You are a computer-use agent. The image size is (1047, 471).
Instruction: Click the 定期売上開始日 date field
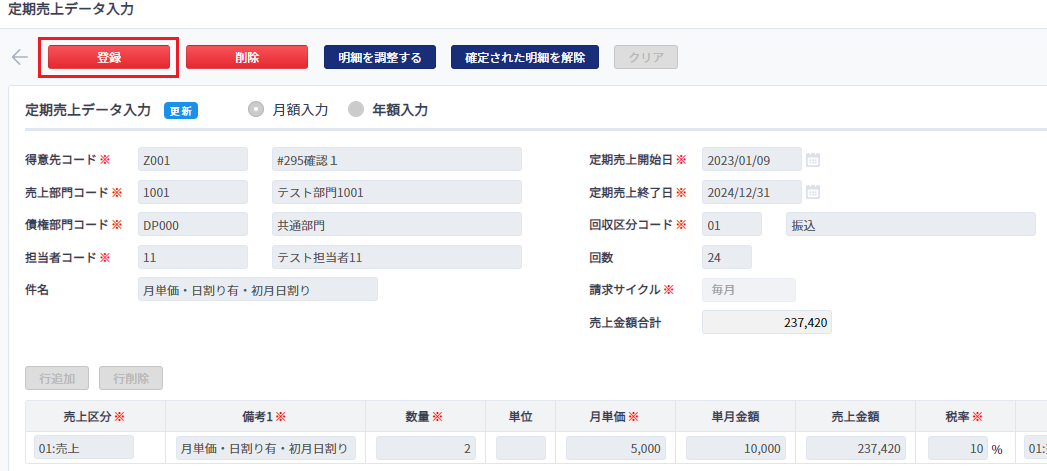click(751, 159)
